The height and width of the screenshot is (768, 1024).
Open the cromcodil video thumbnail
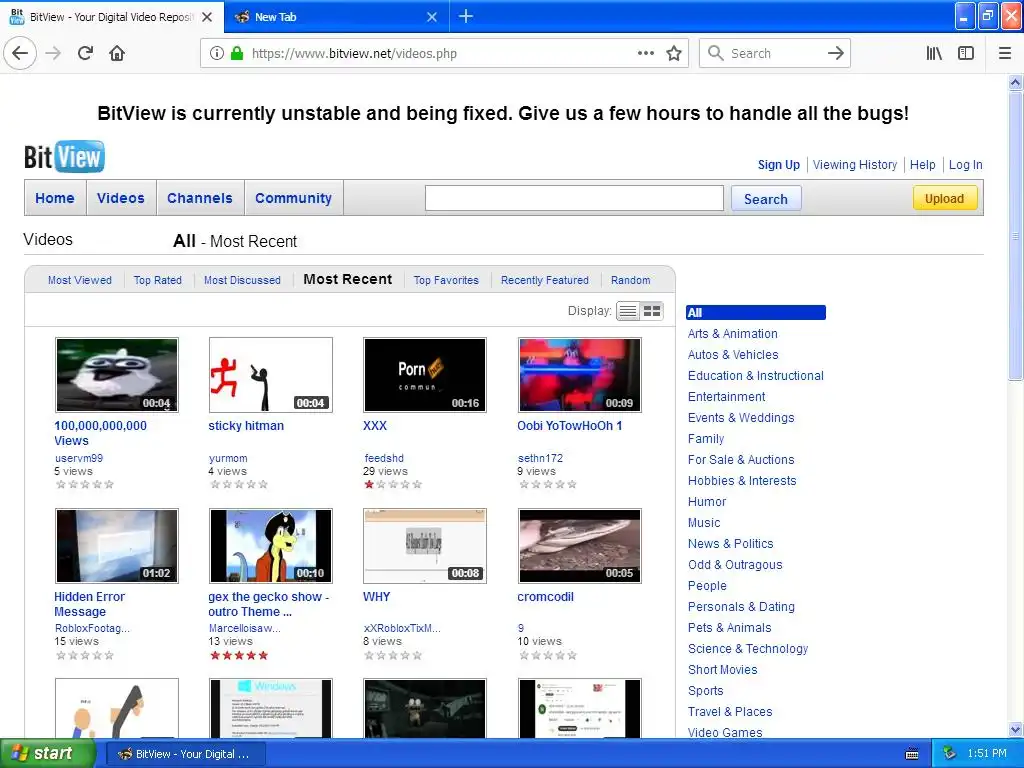point(579,546)
